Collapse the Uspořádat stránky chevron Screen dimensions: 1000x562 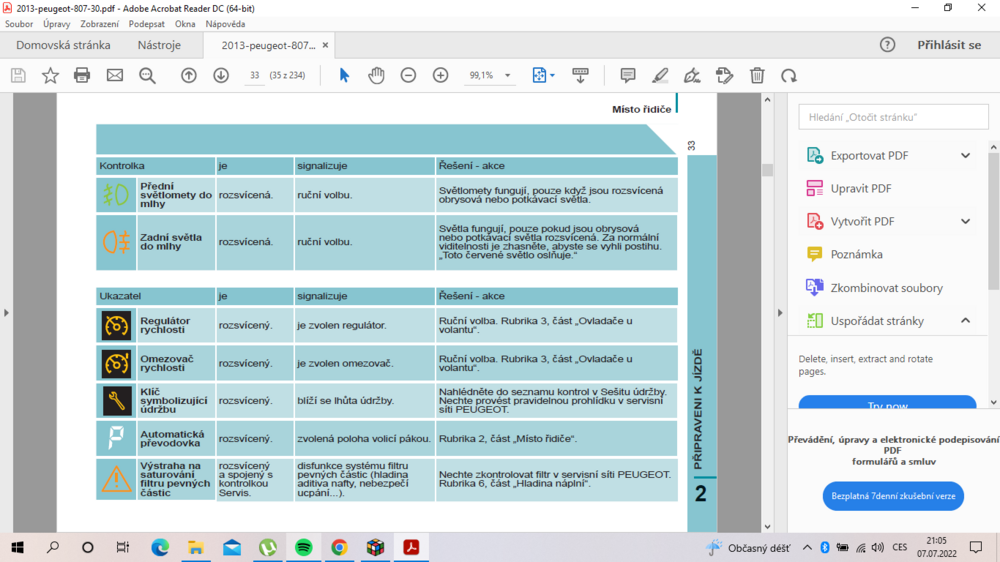pos(966,321)
